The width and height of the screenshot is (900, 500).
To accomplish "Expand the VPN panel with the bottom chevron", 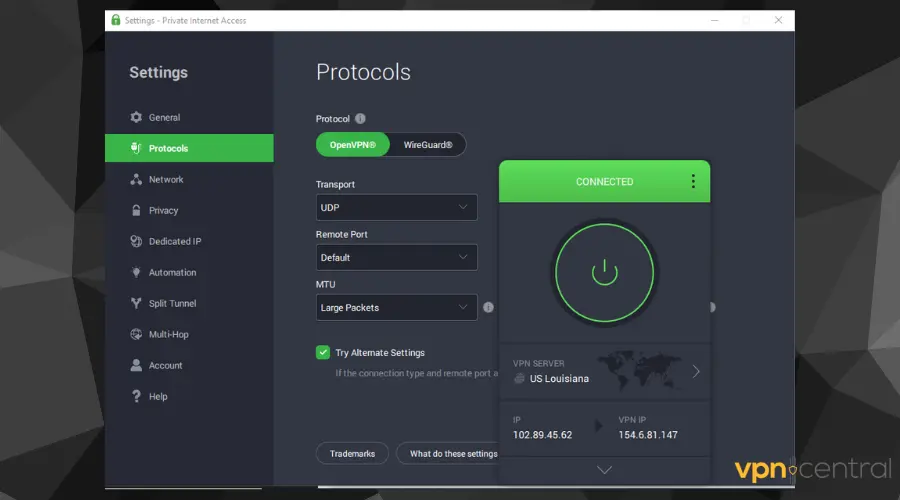I will pyautogui.click(x=604, y=469).
